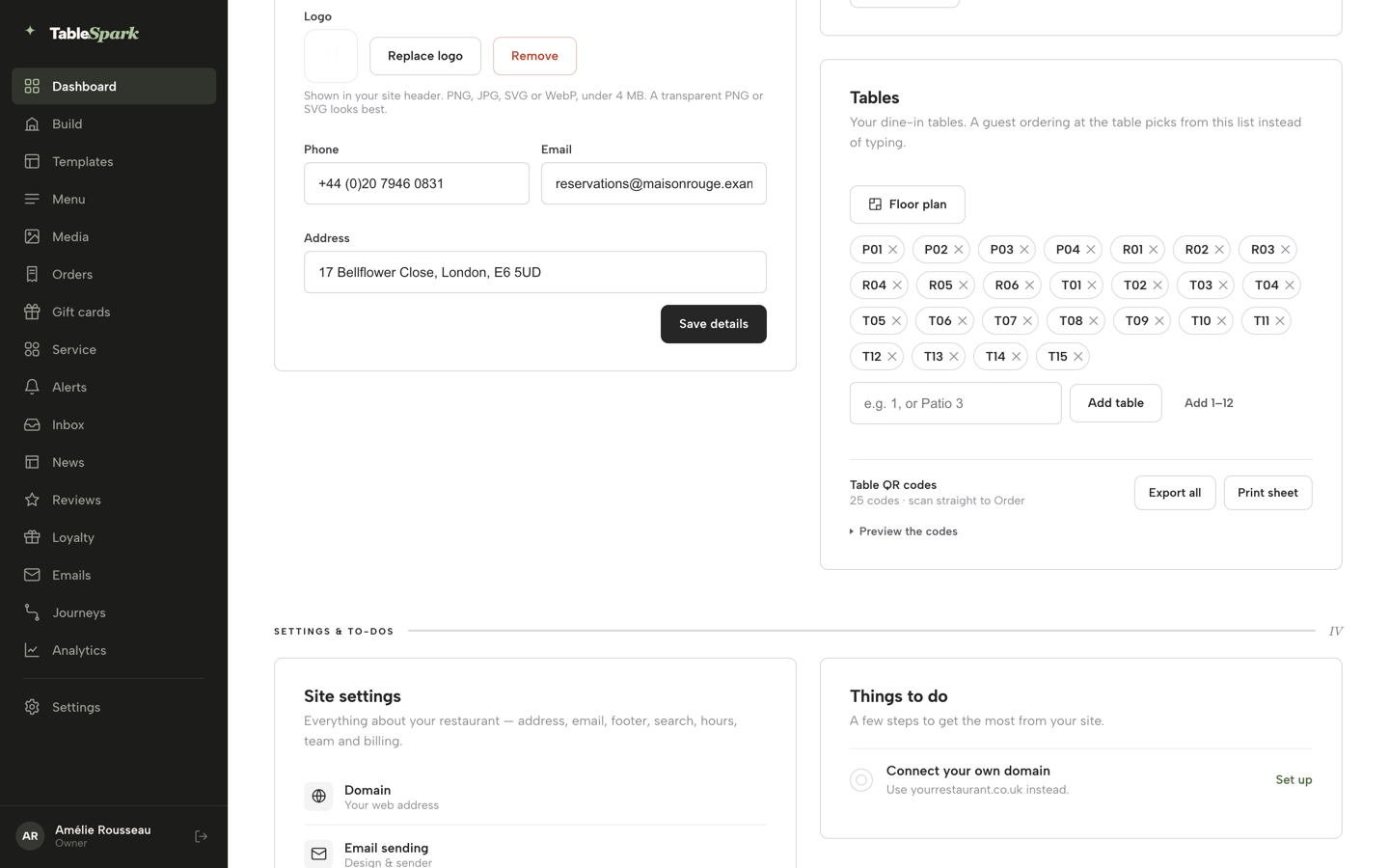This screenshot has height=868, width=1389.
Task: Click the TableSpark logo
Action: [x=82, y=33]
